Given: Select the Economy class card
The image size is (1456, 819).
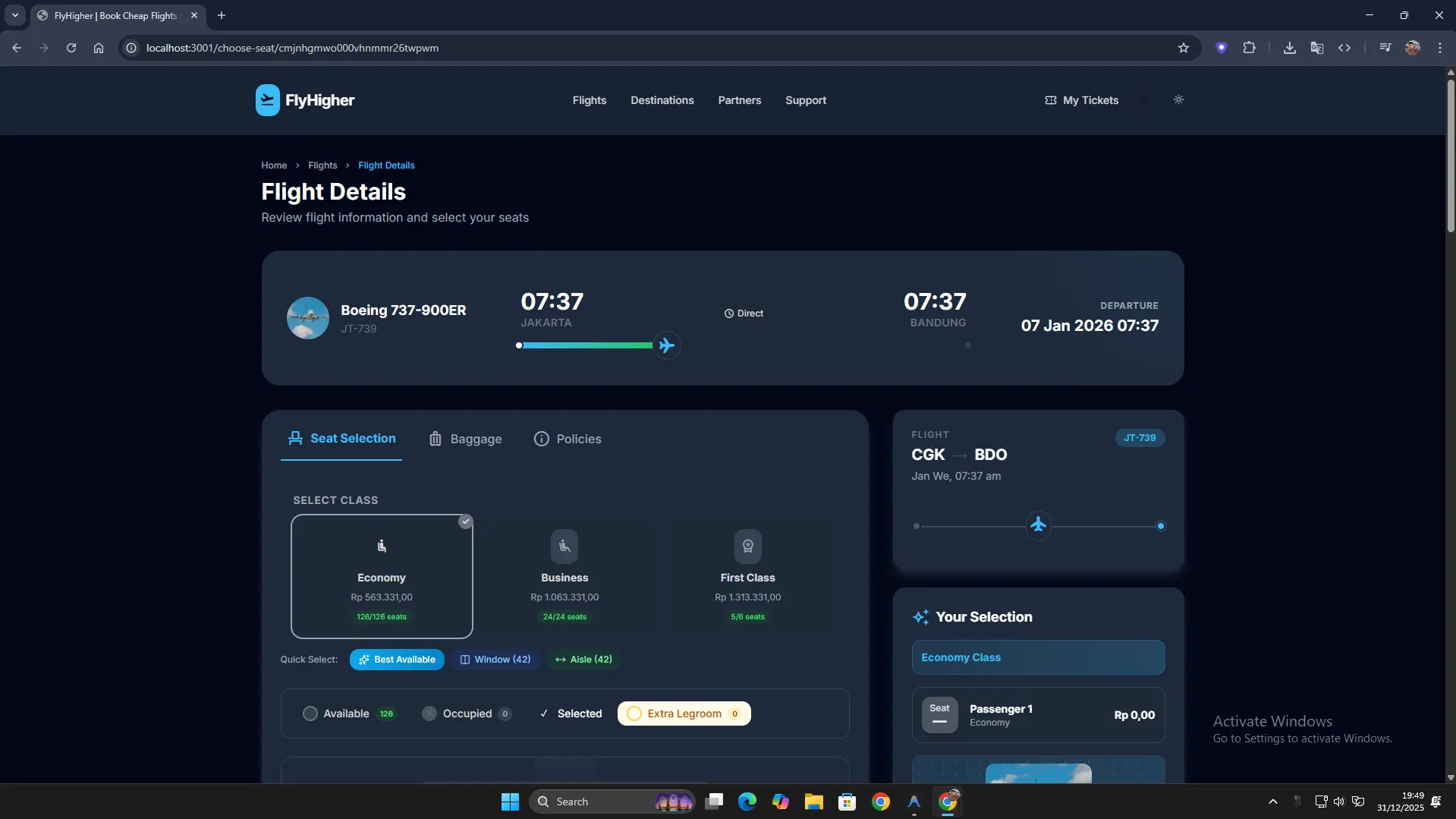Looking at the screenshot, I should 382,576.
